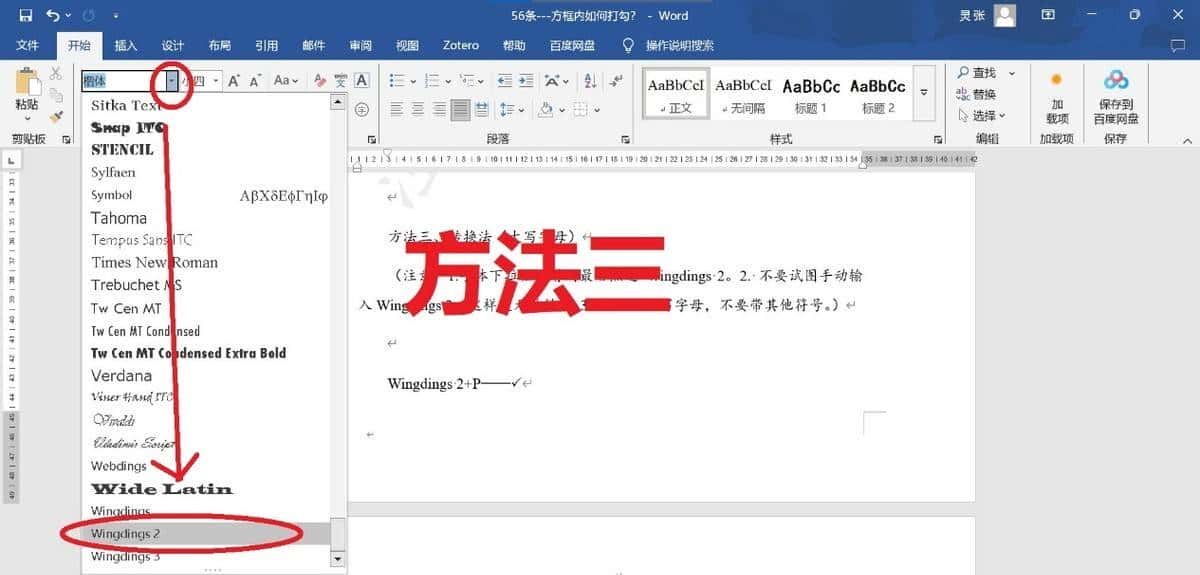Apply the 正文 style
This screenshot has height=575, width=1200.
click(x=677, y=94)
